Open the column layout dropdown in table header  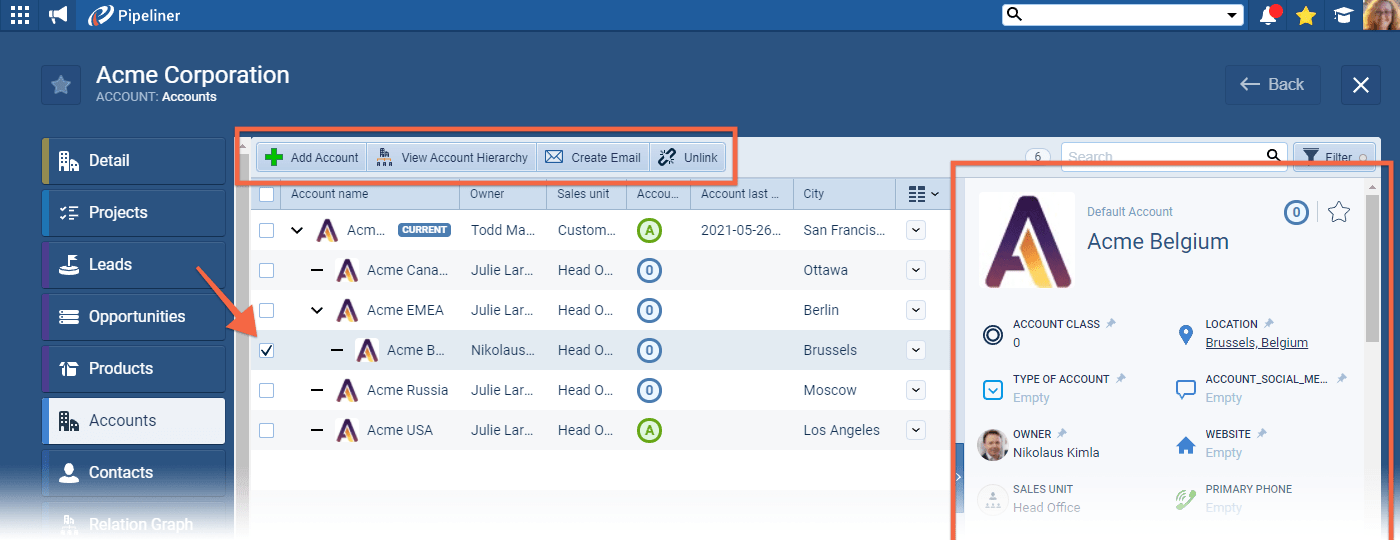click(923, 194)
